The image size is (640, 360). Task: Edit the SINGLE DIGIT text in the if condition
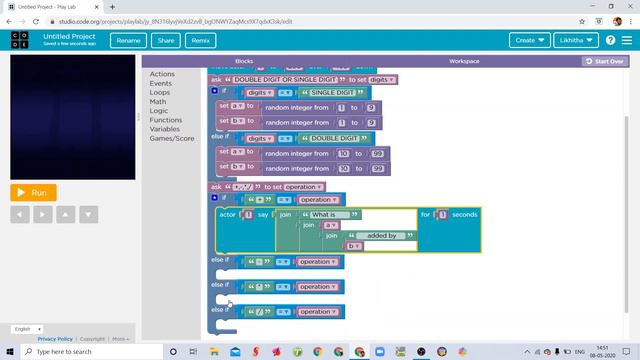click(x=332, y=93)
